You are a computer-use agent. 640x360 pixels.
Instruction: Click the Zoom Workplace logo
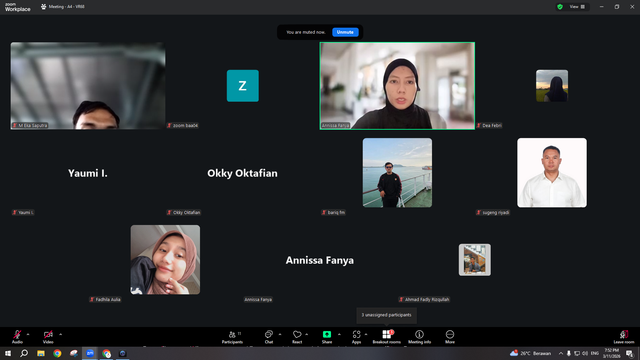pos(18,7)
